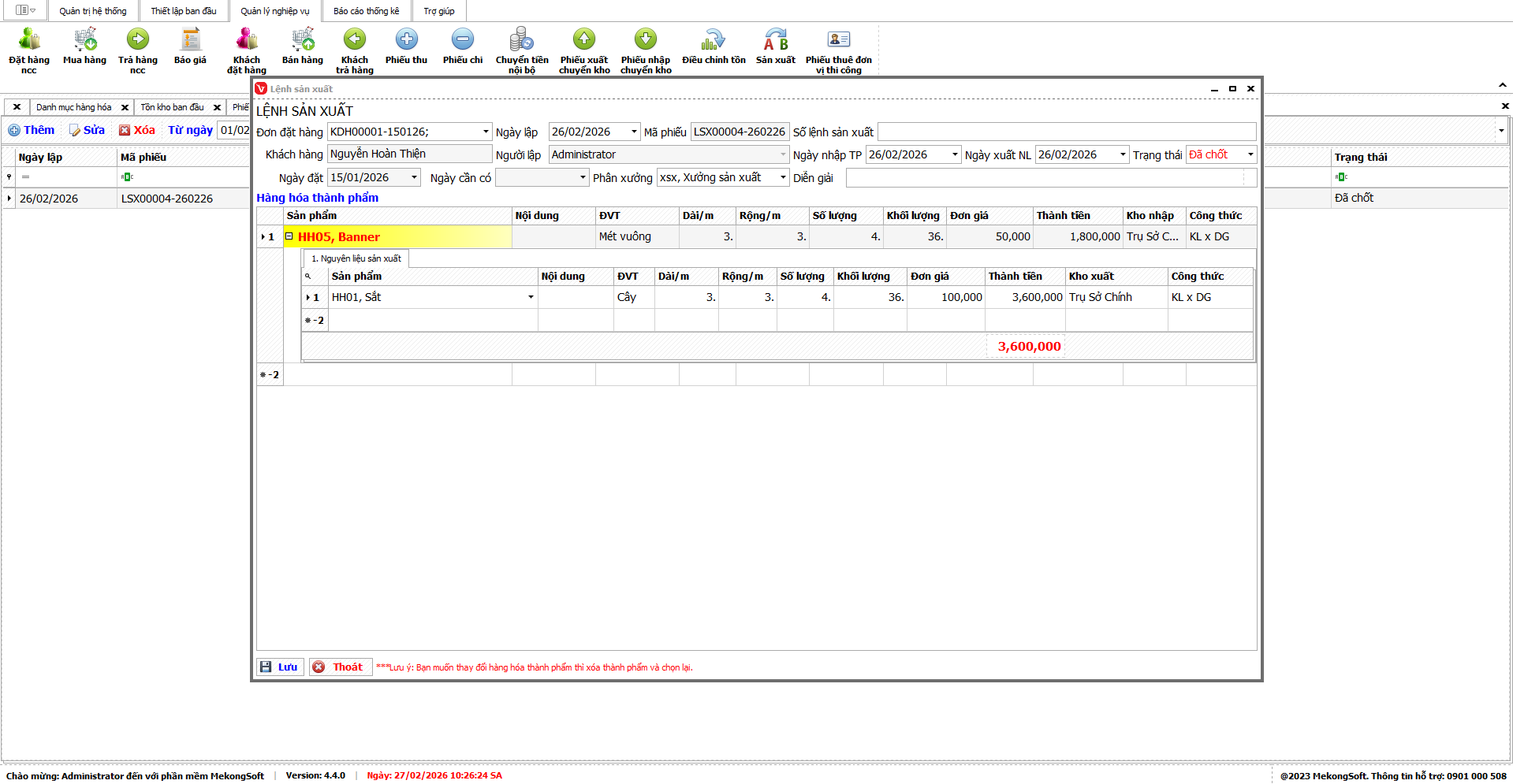Click the Sản xuất production icon
The image size is (1513, 784).
775,41
